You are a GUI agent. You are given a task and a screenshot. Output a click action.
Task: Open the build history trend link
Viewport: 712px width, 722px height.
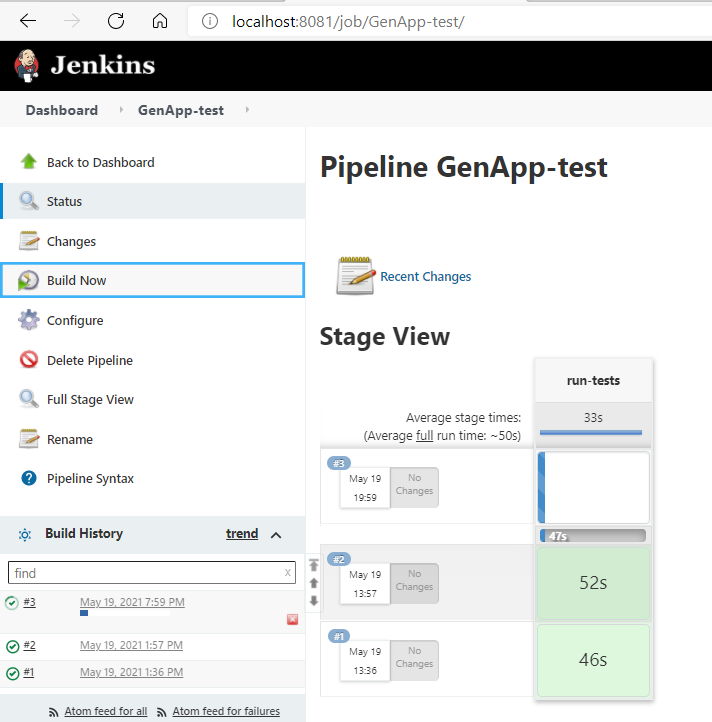[242, 534]
